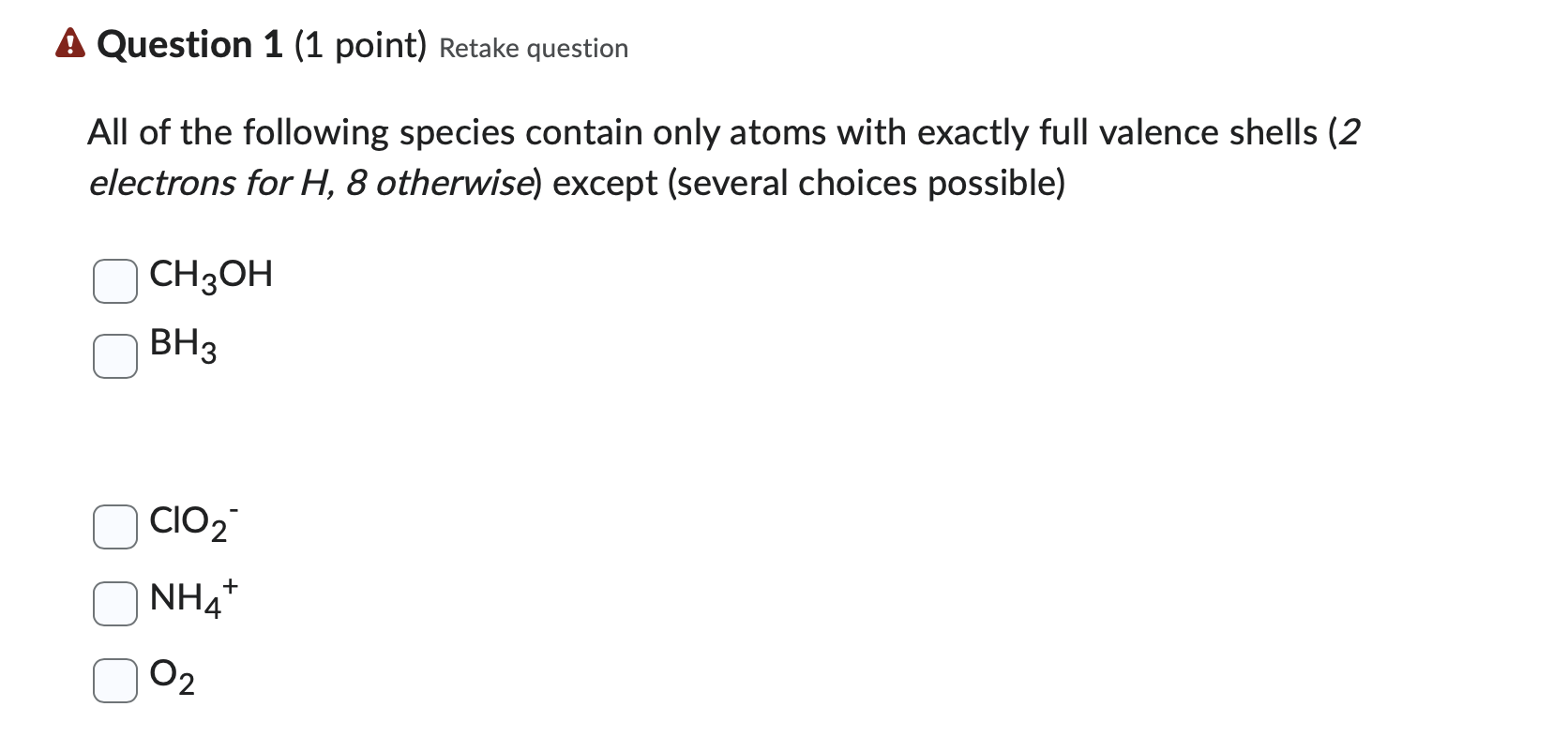
Task: Check the BH3 answer option
Action: [114, 354]
